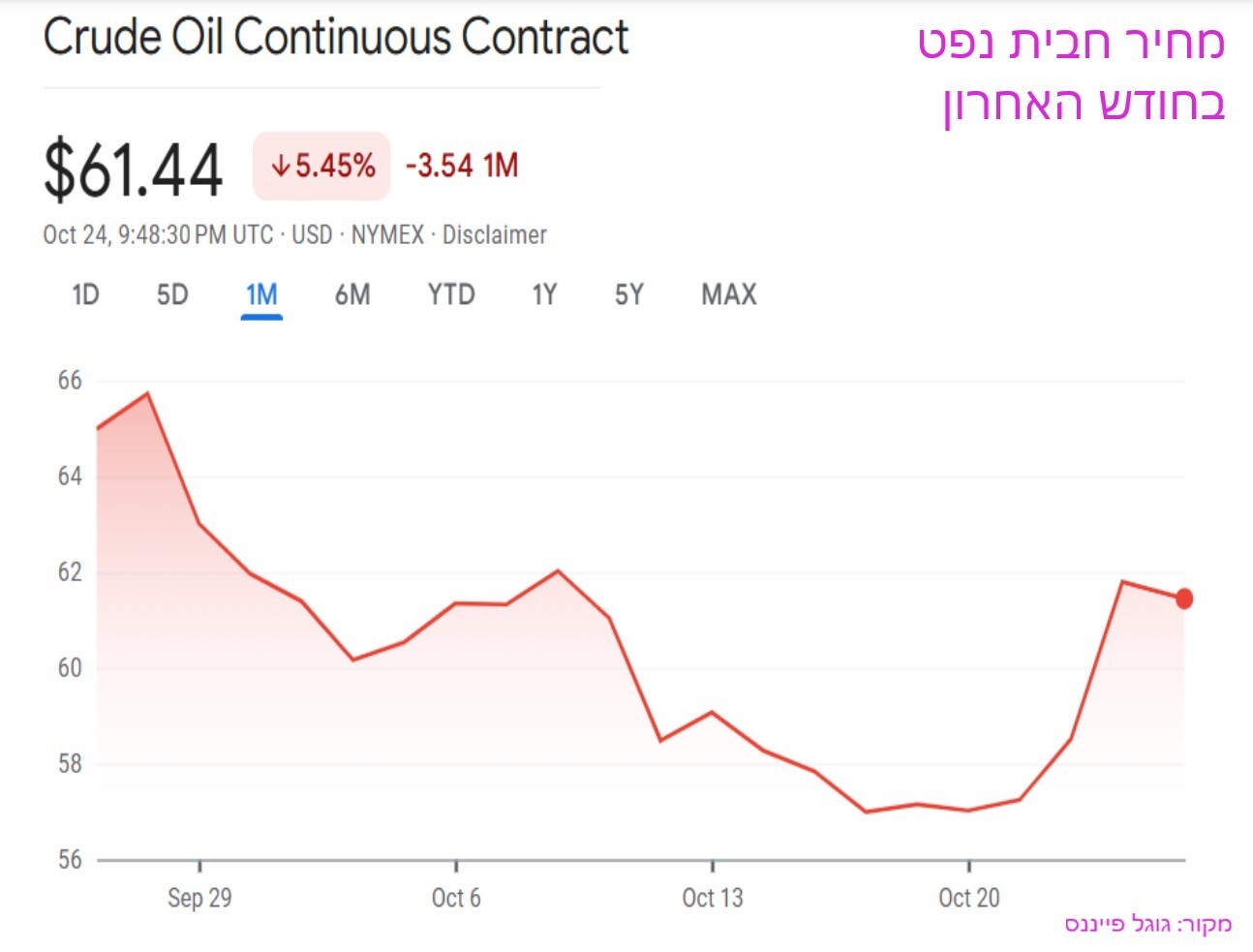Click the red end-point dot on chart
1253x952 pixels.
tap(1183, 599)
